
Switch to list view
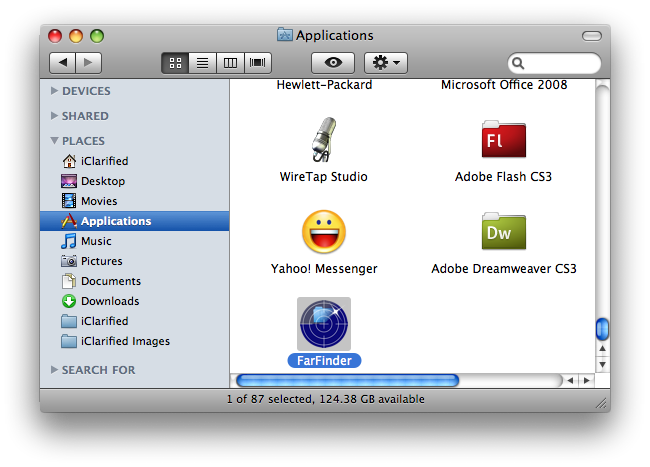[202, 63]
